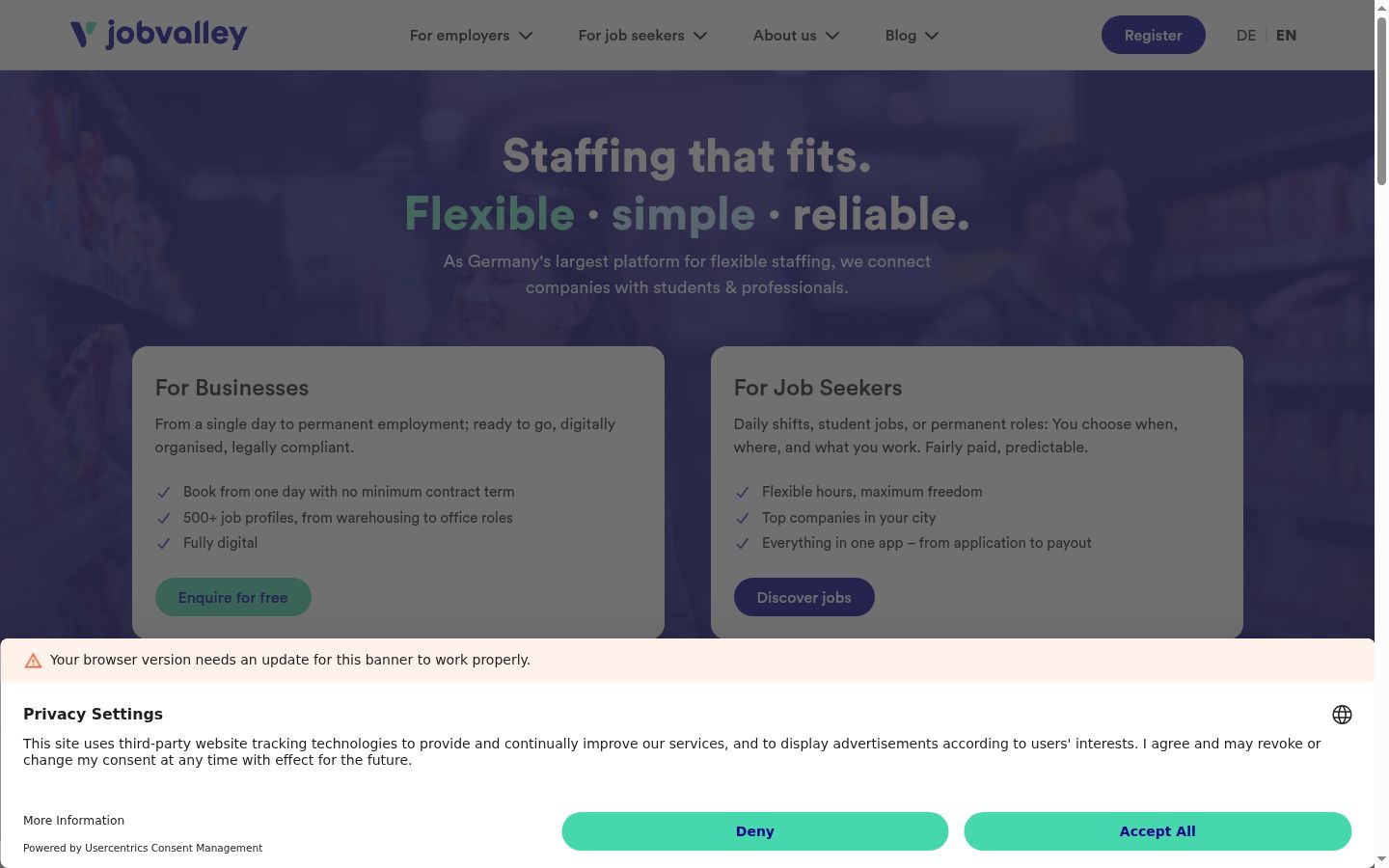Deny cookie consent
This screenshot has height=868, width=1389.
(x=754, y=831)
